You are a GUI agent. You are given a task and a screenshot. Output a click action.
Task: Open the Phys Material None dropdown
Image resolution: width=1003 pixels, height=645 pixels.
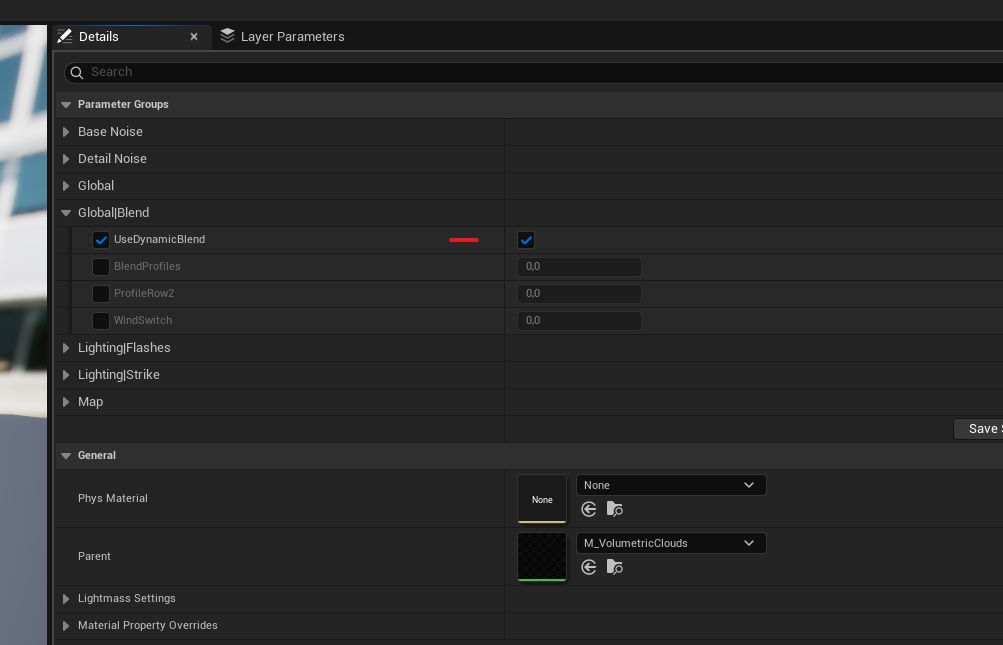coord(671,485)
